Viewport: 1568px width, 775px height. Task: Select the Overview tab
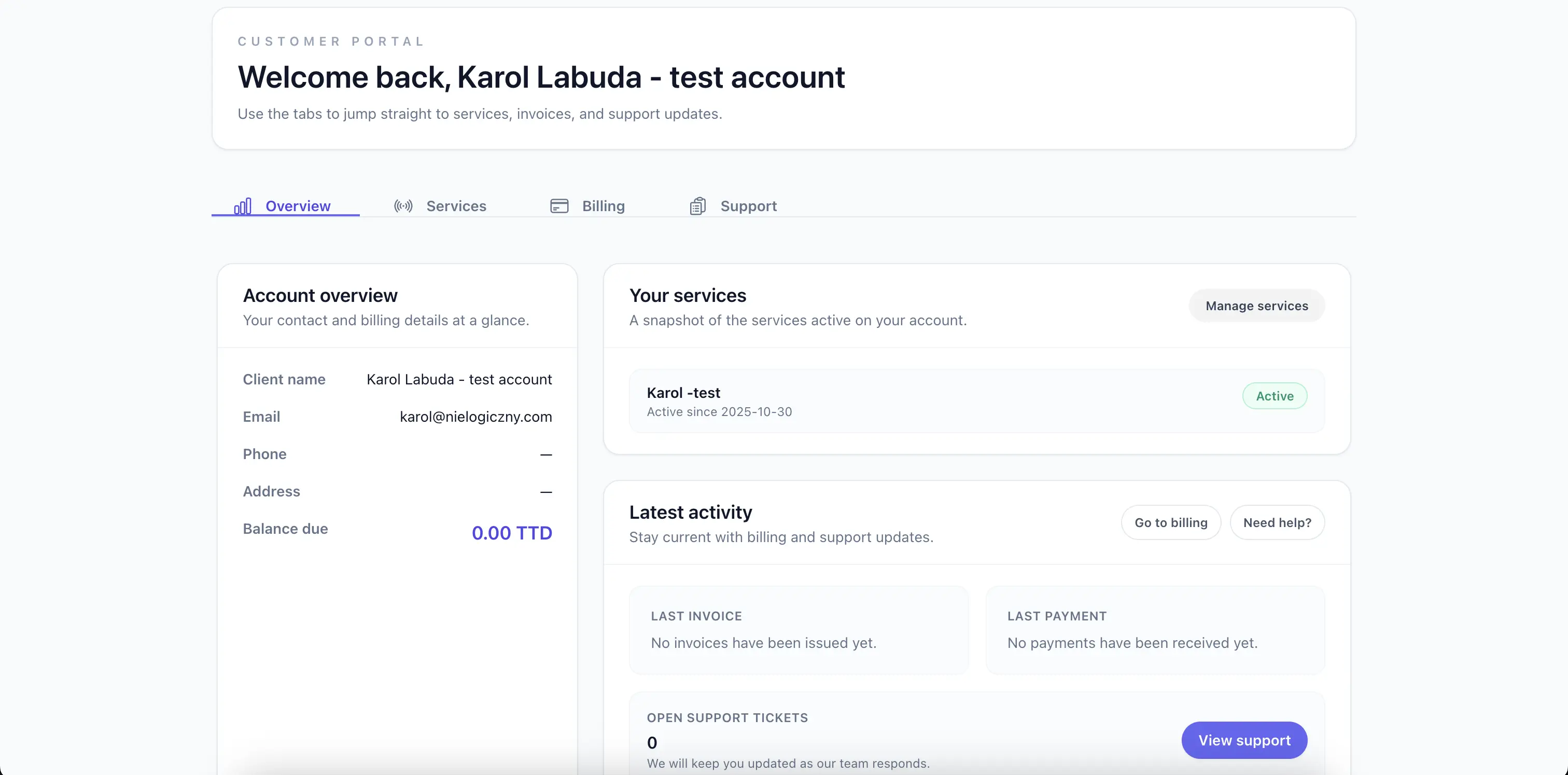click(298, 206)
